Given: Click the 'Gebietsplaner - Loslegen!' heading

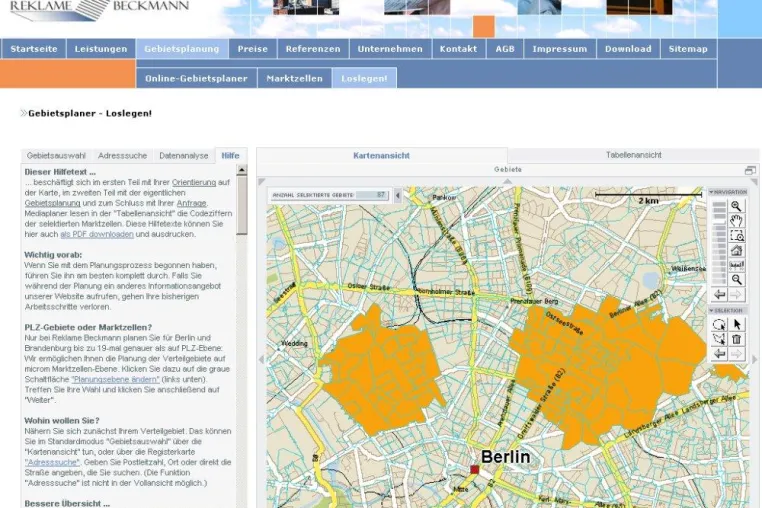Looking at the screenshot, I should coord(90,113).
